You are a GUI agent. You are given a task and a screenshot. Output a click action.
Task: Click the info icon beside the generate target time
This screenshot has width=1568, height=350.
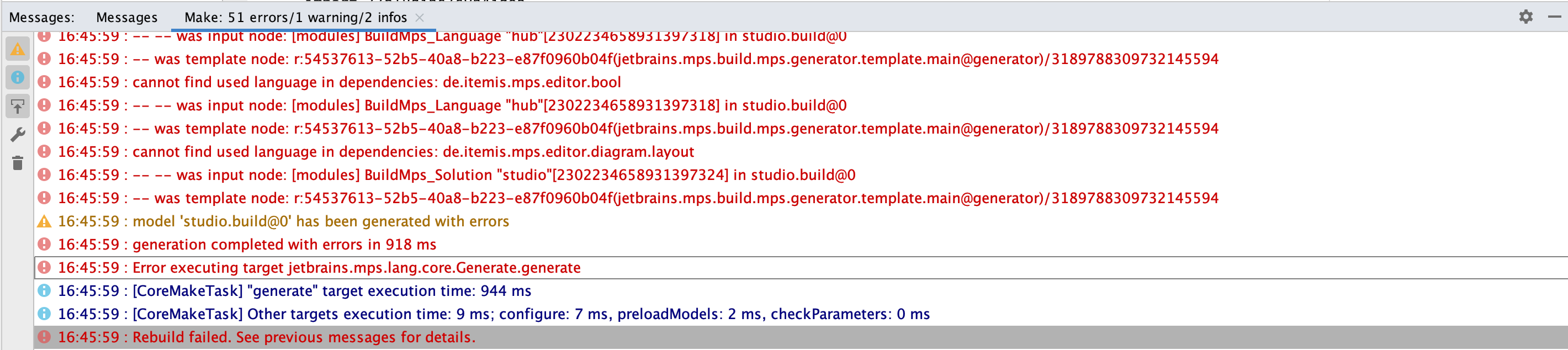coord(44,290)
